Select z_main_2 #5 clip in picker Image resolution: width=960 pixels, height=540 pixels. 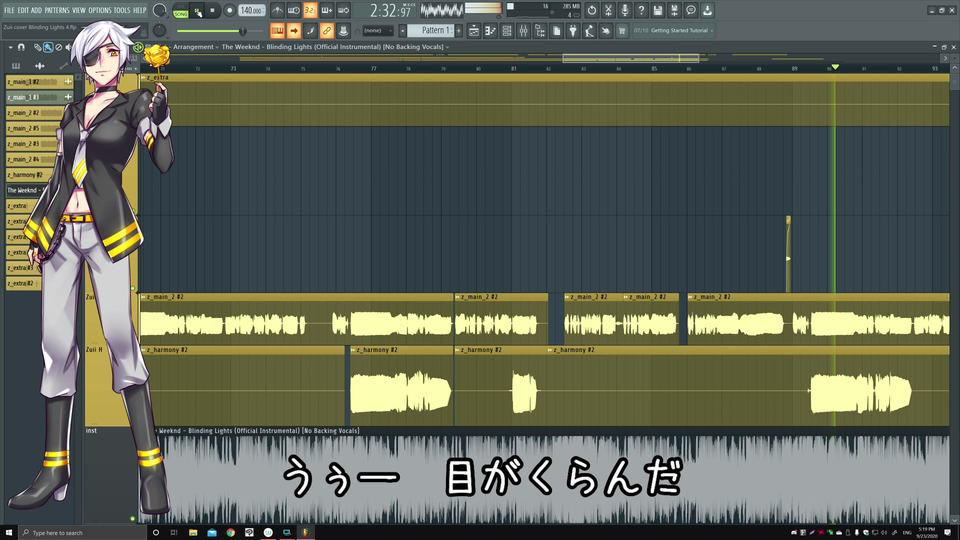tap(34, 128)
